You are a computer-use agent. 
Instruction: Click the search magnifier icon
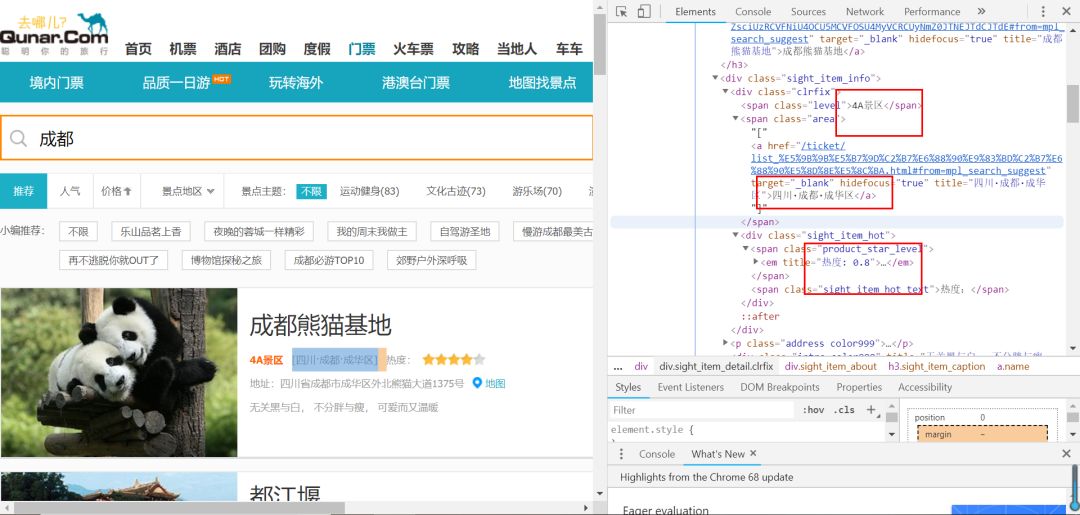click(x=17, y=139)
